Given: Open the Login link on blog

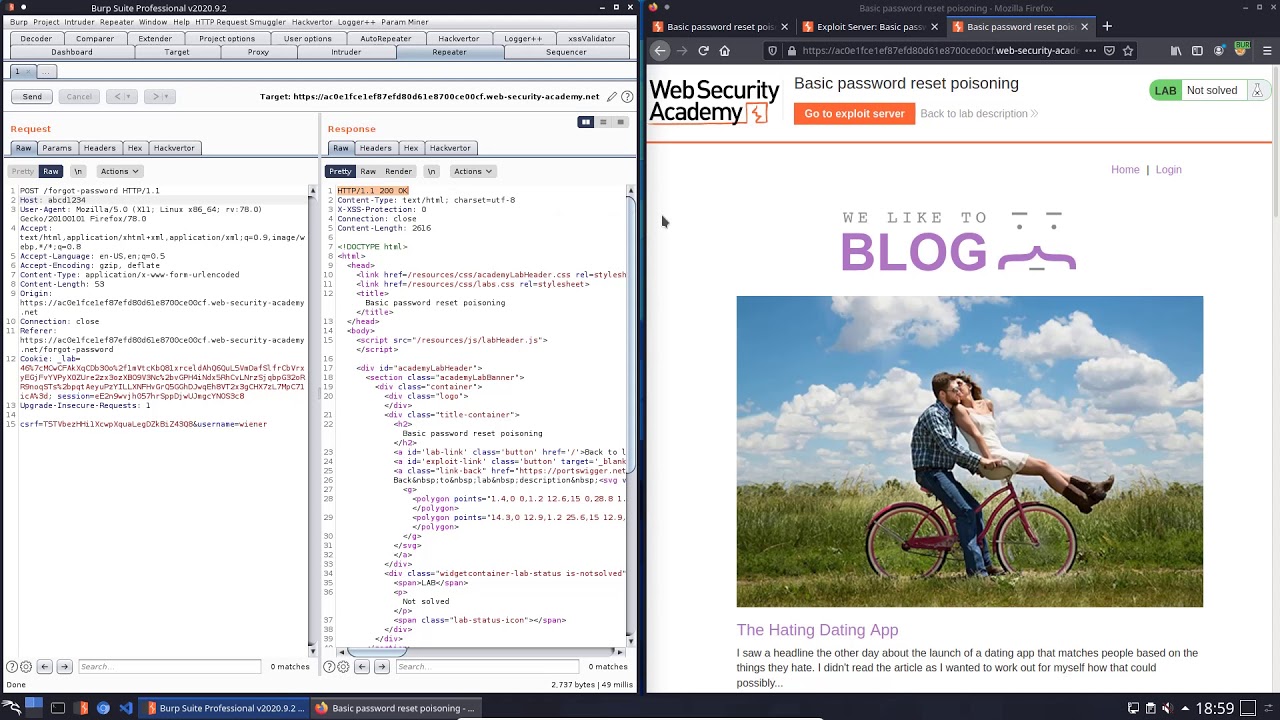Looking at the screenshot, I should coord(1168,170).
